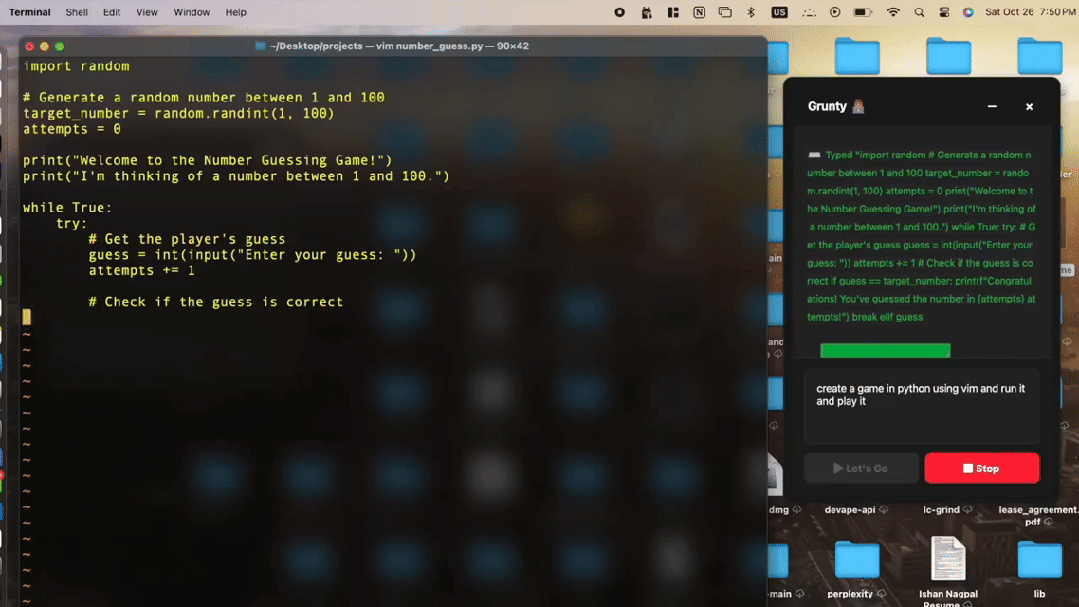Open Spotlight search in the menu bar
This screenshot has width=1079, height=607.
click(x=919, y=12)
